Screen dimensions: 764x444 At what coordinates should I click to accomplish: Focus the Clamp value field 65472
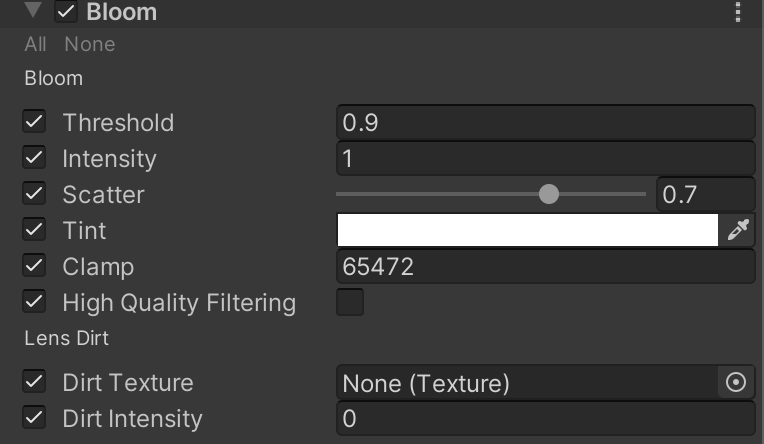point(546,266)
